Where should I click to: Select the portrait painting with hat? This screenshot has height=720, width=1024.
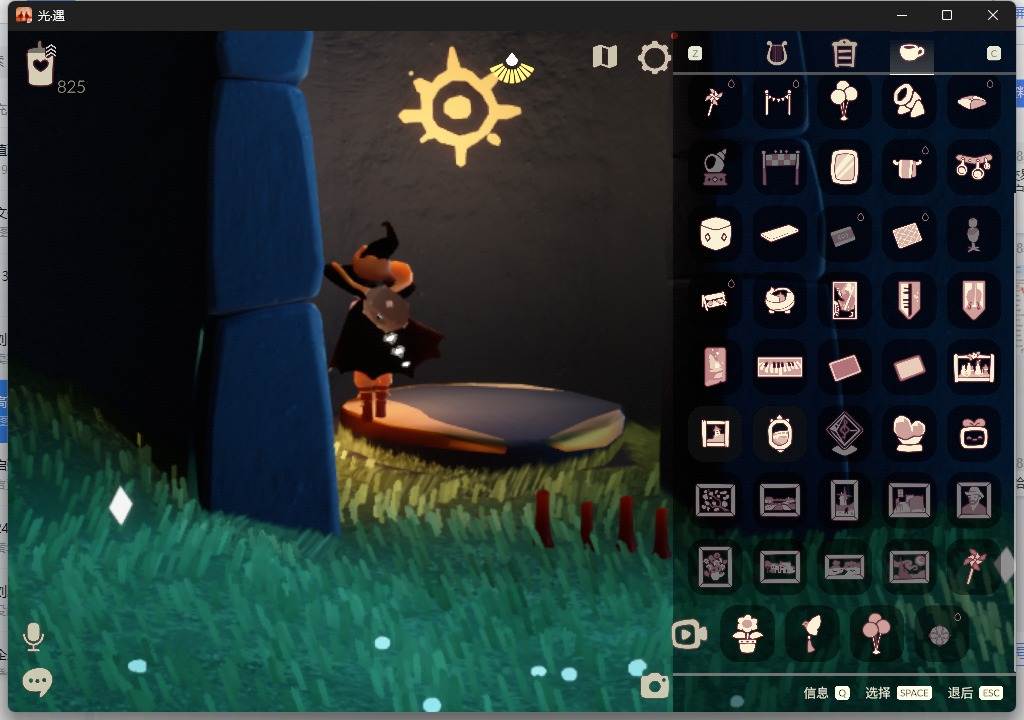pos(973,500)
